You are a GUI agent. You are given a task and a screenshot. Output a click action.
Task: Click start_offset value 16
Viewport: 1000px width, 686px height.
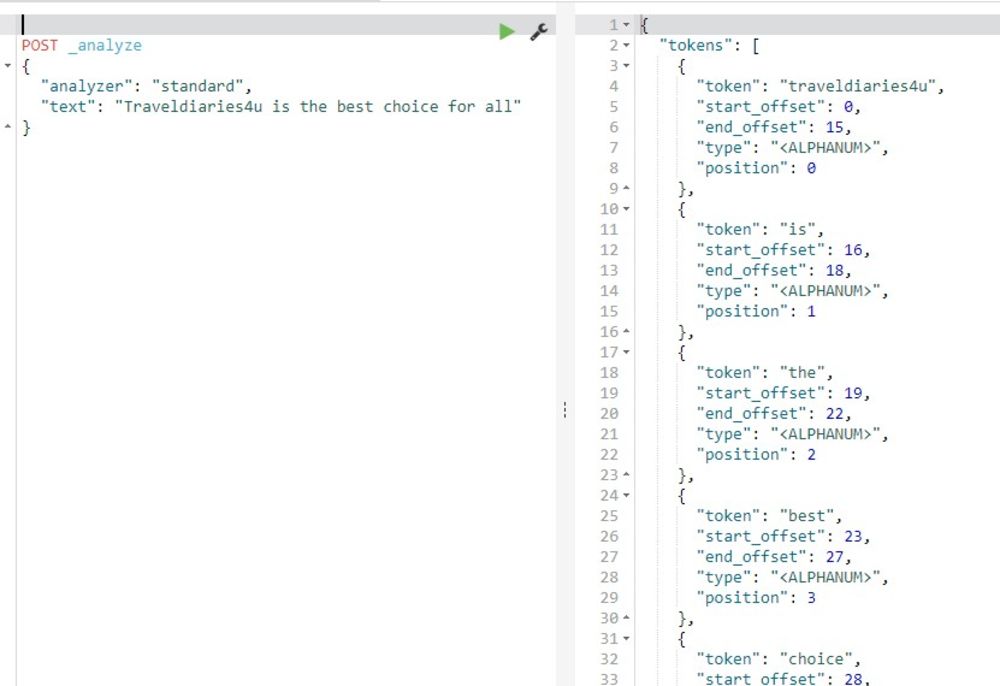(853, 250)
